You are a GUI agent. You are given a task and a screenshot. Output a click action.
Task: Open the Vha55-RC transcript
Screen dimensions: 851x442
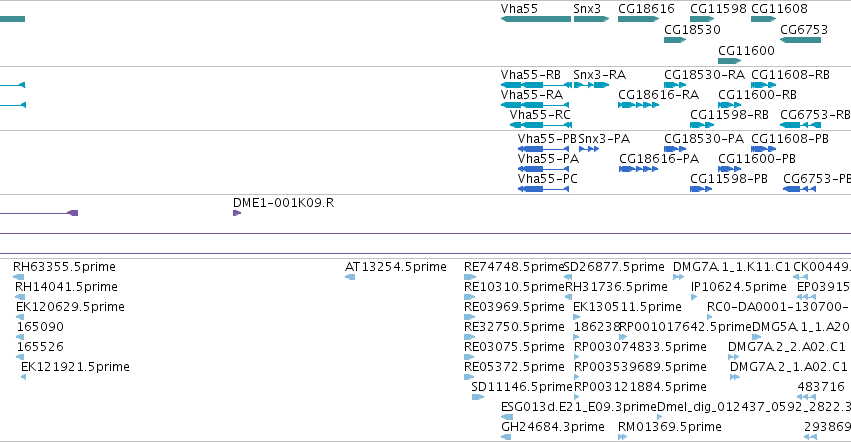pyautogui.click(x=540, y=115)
